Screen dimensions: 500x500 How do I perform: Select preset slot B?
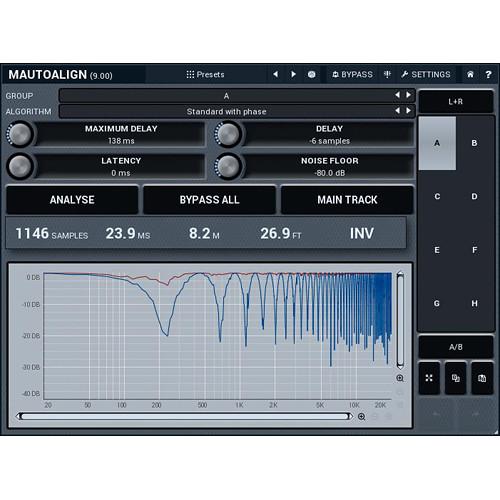tap(474, 143)
